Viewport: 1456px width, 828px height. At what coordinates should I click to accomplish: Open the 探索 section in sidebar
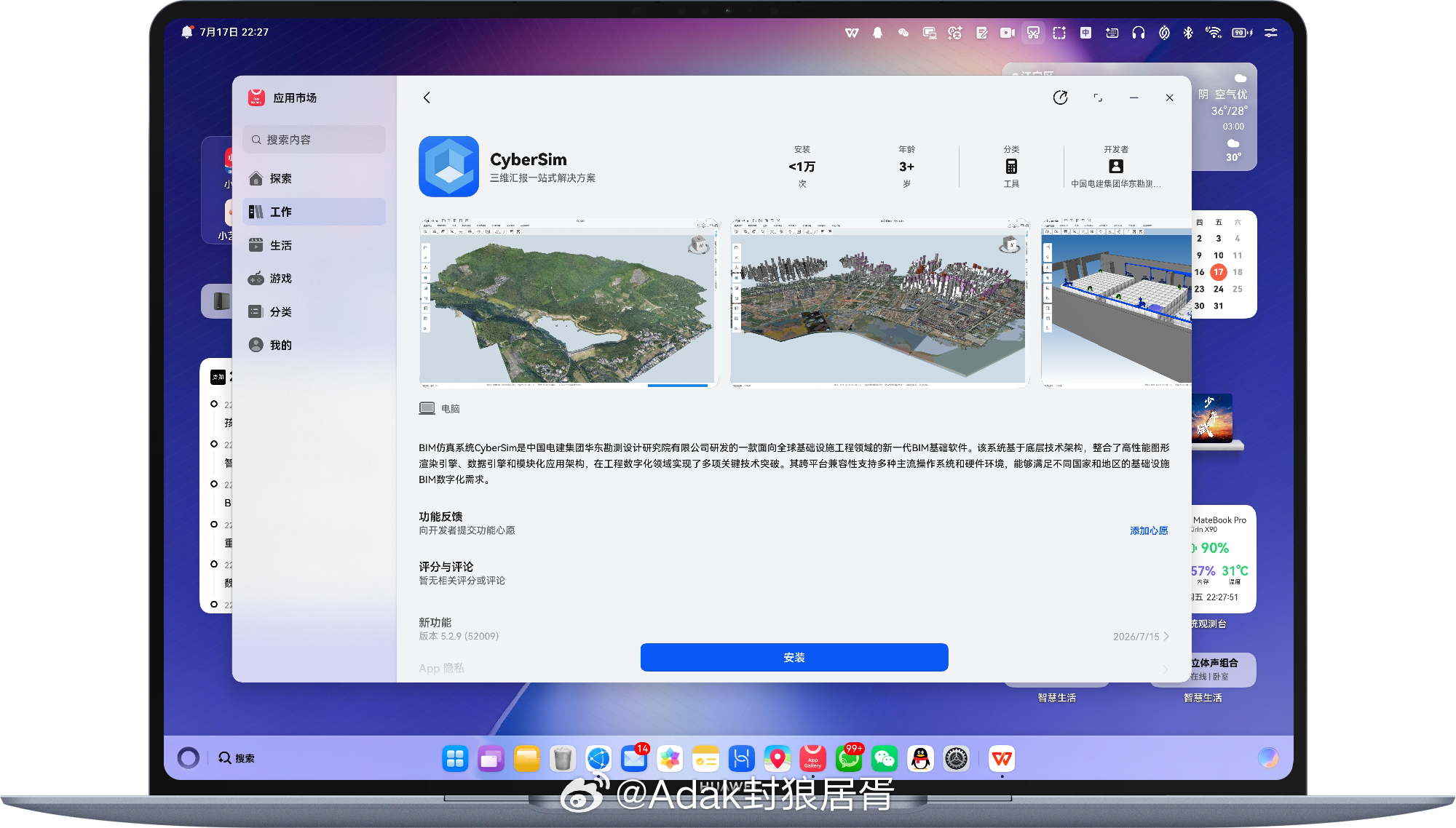[314, 178]
